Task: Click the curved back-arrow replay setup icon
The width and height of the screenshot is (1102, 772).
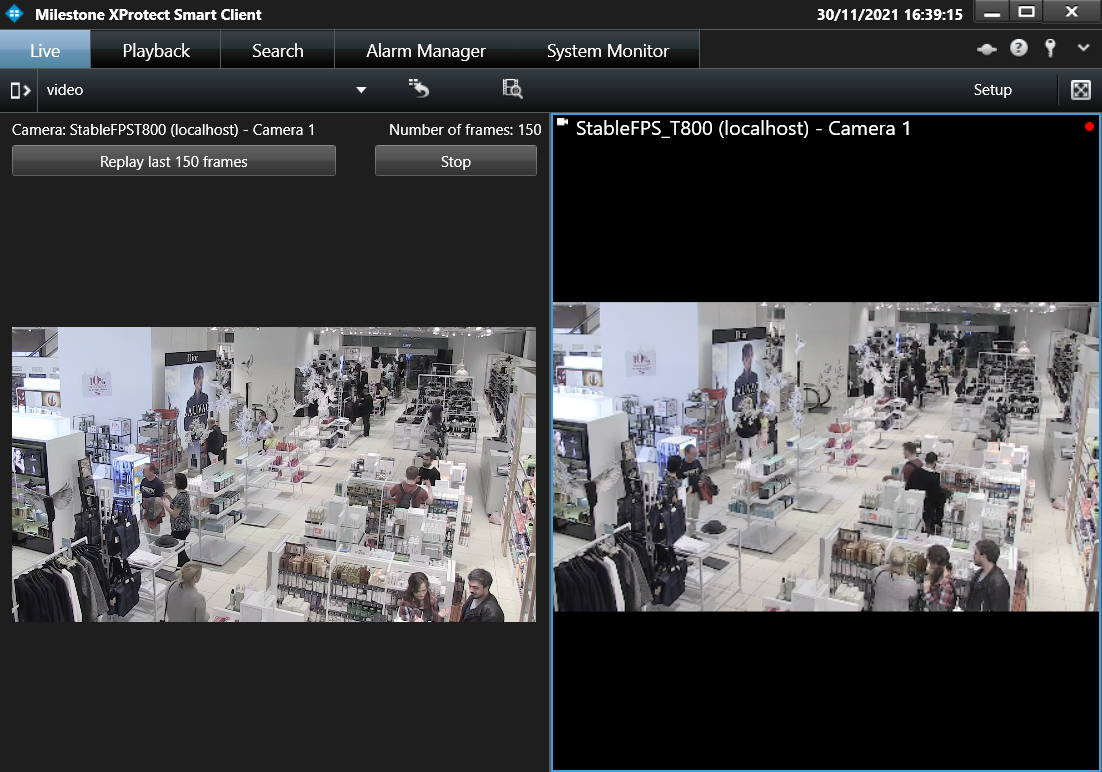Action: tap(418, 89)
